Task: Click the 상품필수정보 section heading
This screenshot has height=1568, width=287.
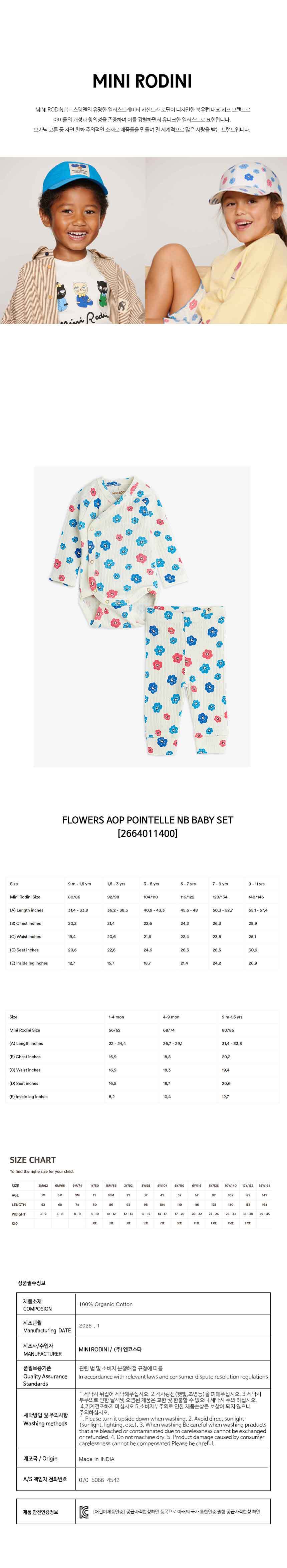Action: pos(32,1283)
